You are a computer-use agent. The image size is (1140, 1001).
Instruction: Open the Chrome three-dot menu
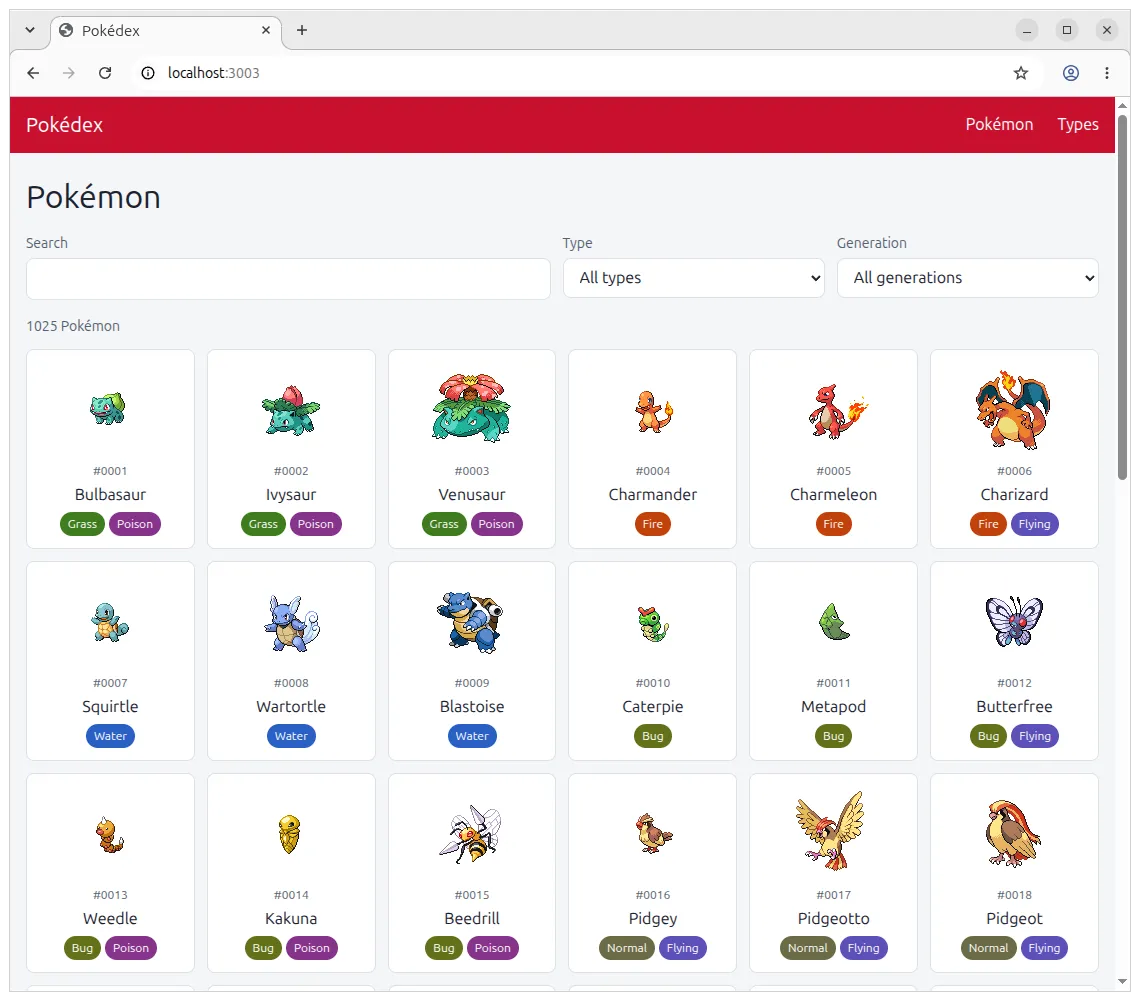coord(1107,73)
